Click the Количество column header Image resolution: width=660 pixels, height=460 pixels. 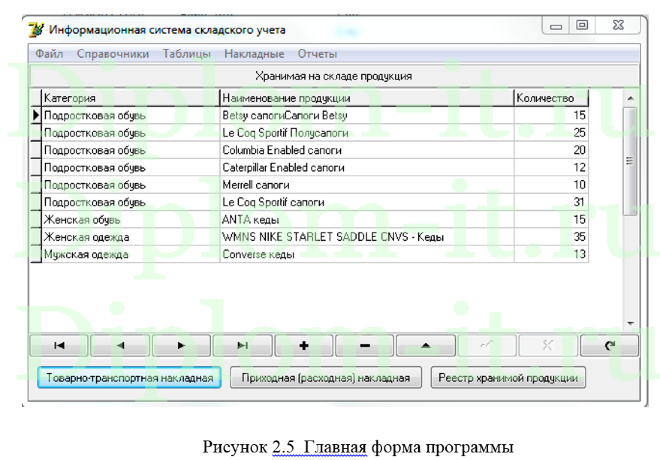[550, 98]
